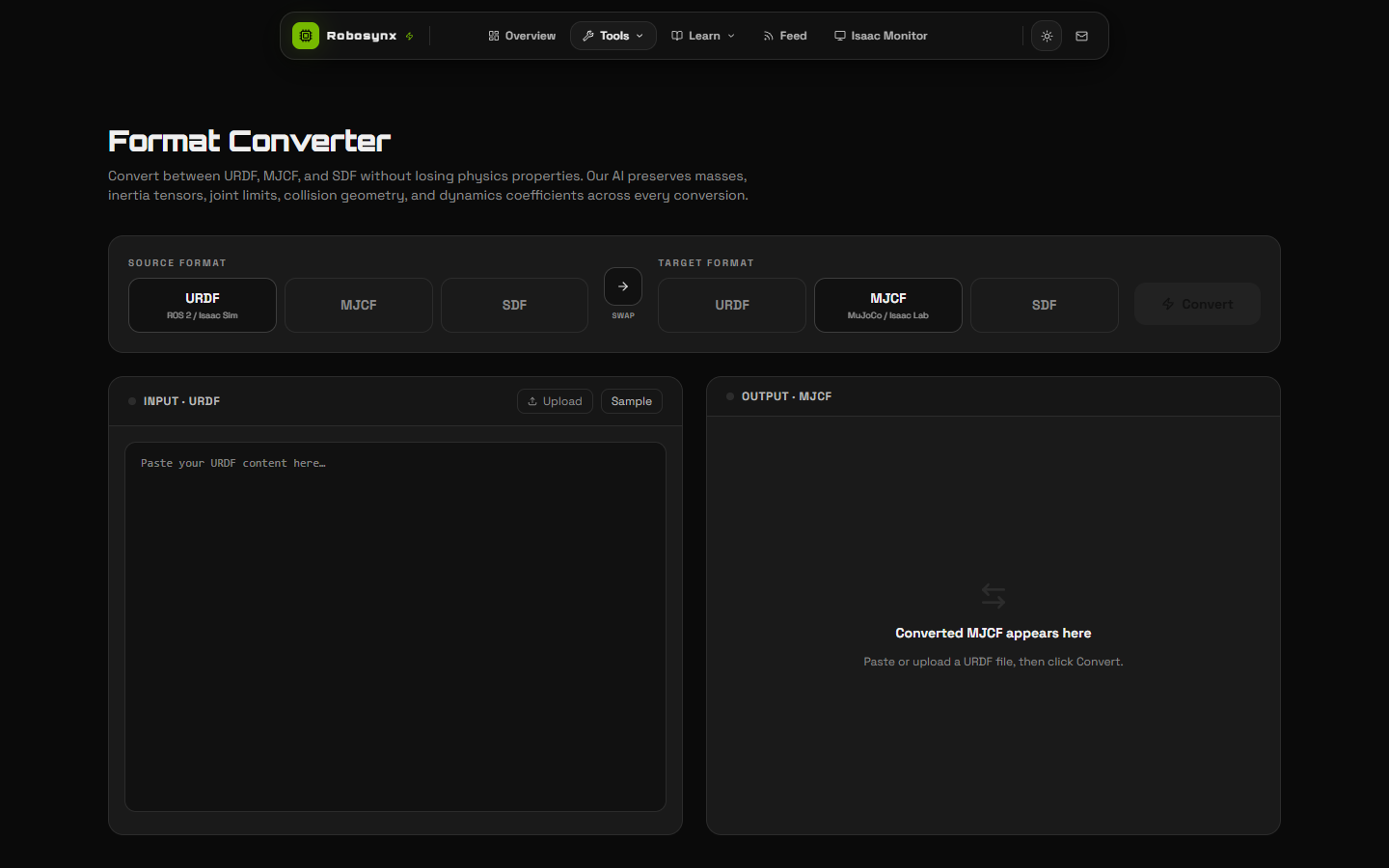Swap source and target formats

(x=623, y=286)
